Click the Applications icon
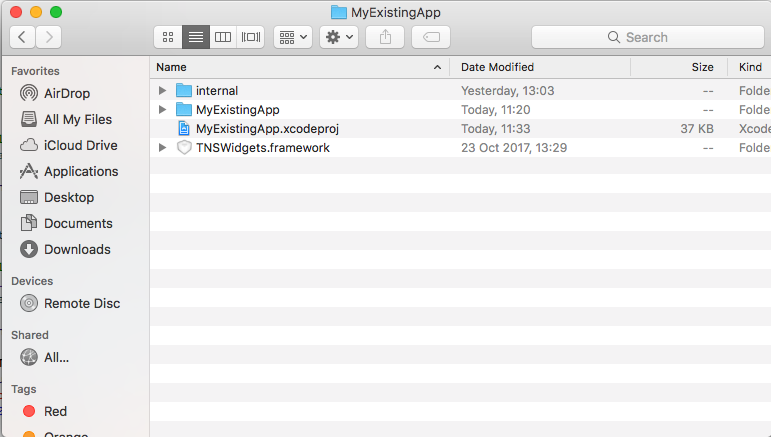The width and height of the screenshot is (771, 437). (x=29, y=171)
